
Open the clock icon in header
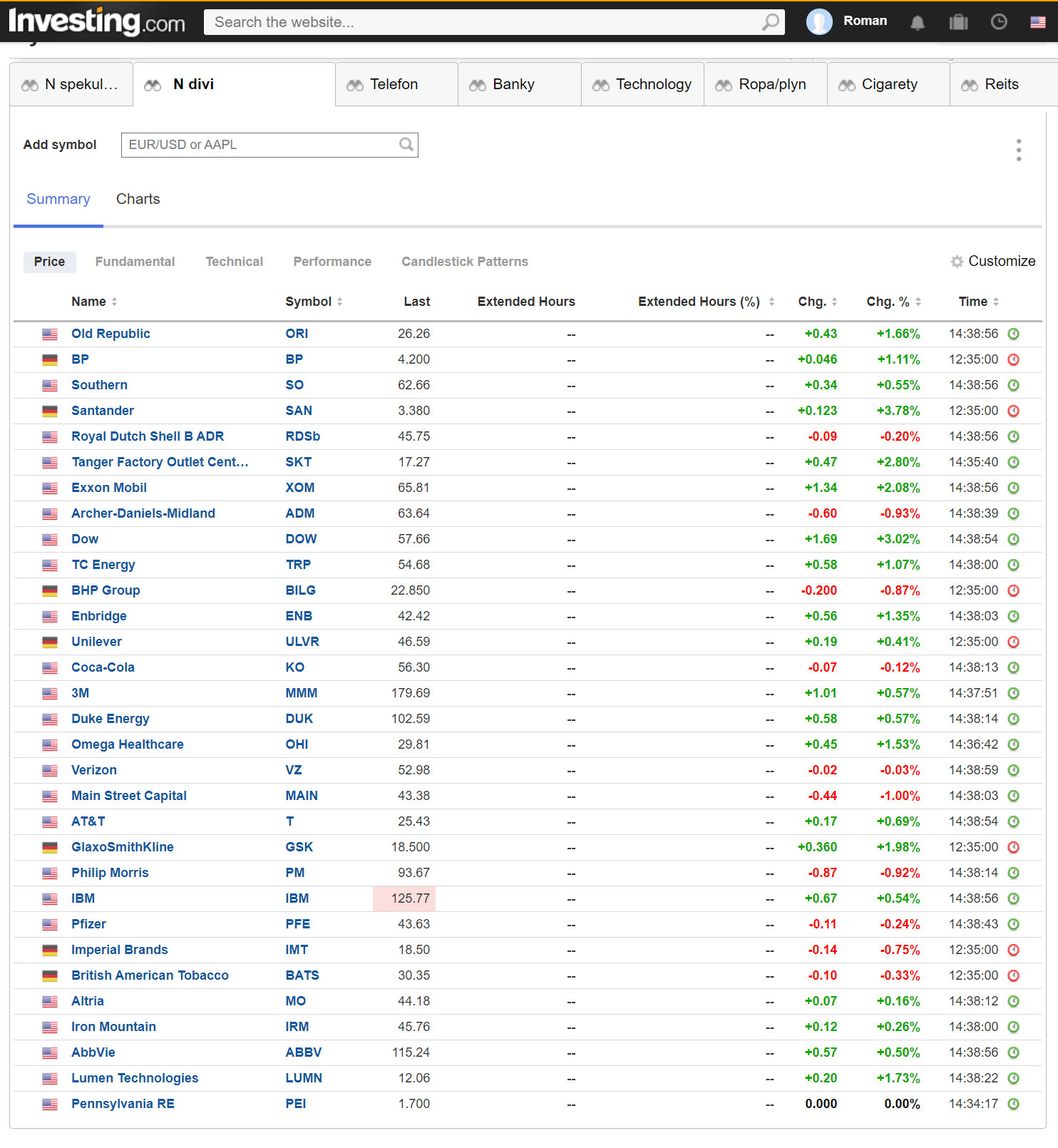tap(999, 22)
